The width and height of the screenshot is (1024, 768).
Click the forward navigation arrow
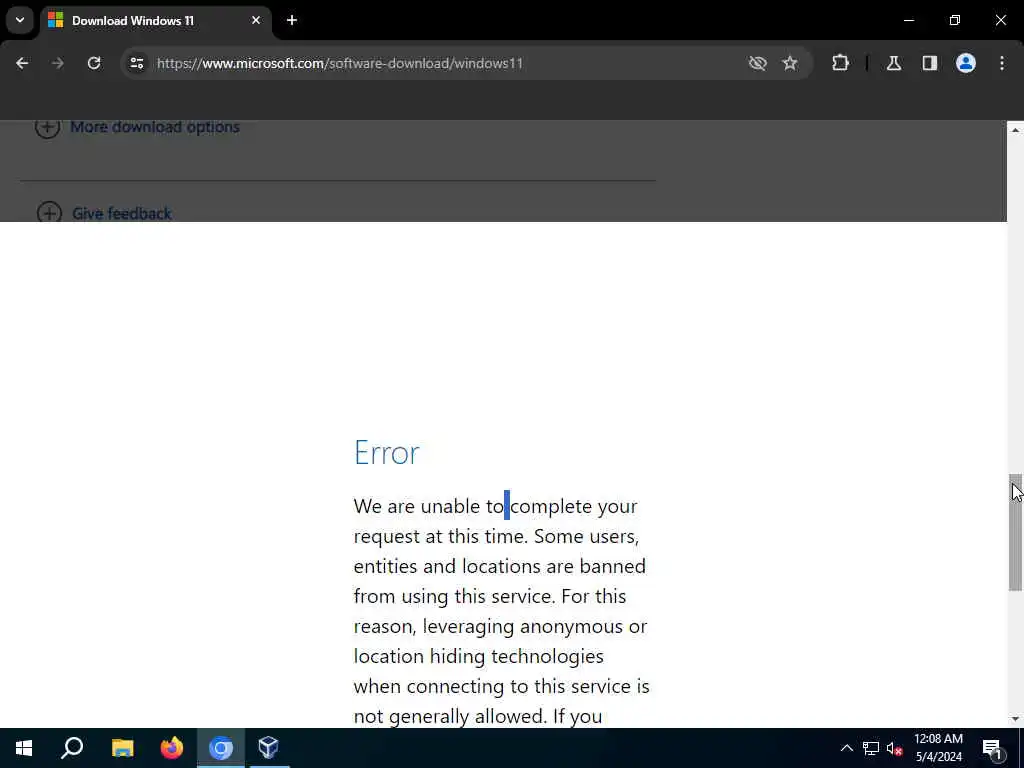[57, 63]
